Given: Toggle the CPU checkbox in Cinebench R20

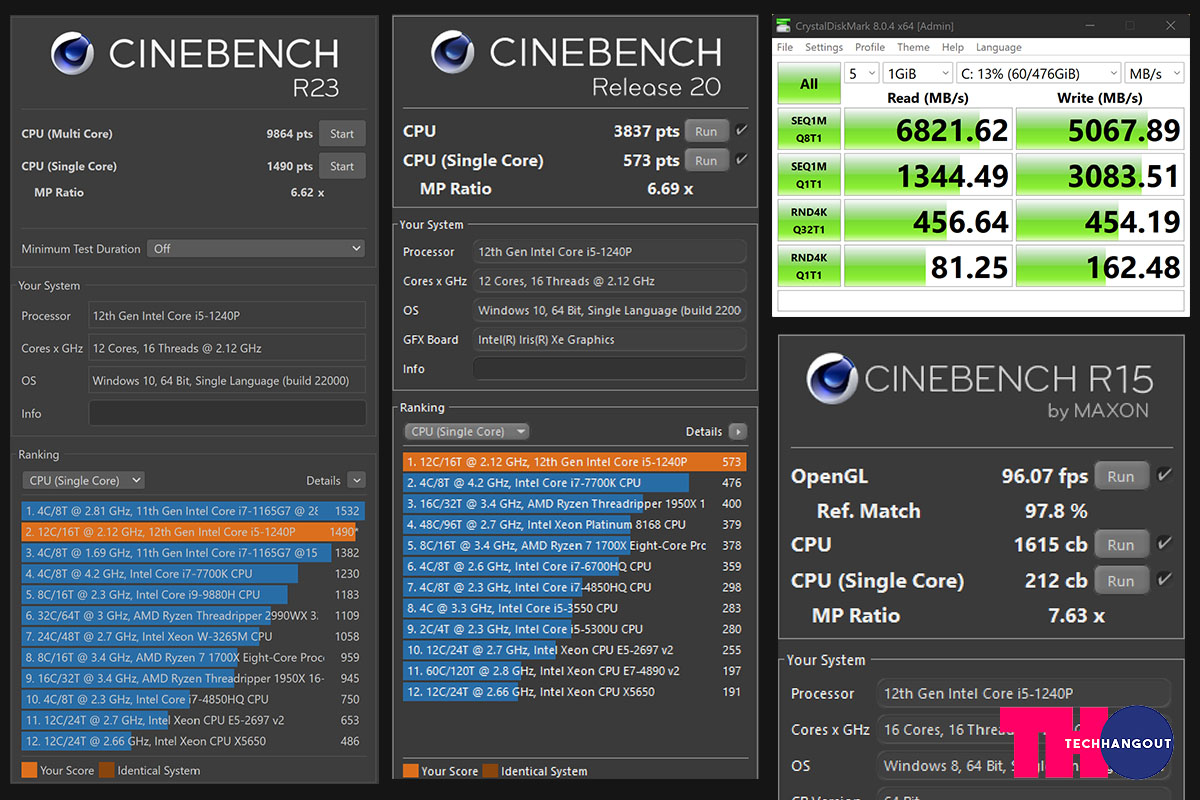Looking at the screenshot, I should (x=741, y=131).
